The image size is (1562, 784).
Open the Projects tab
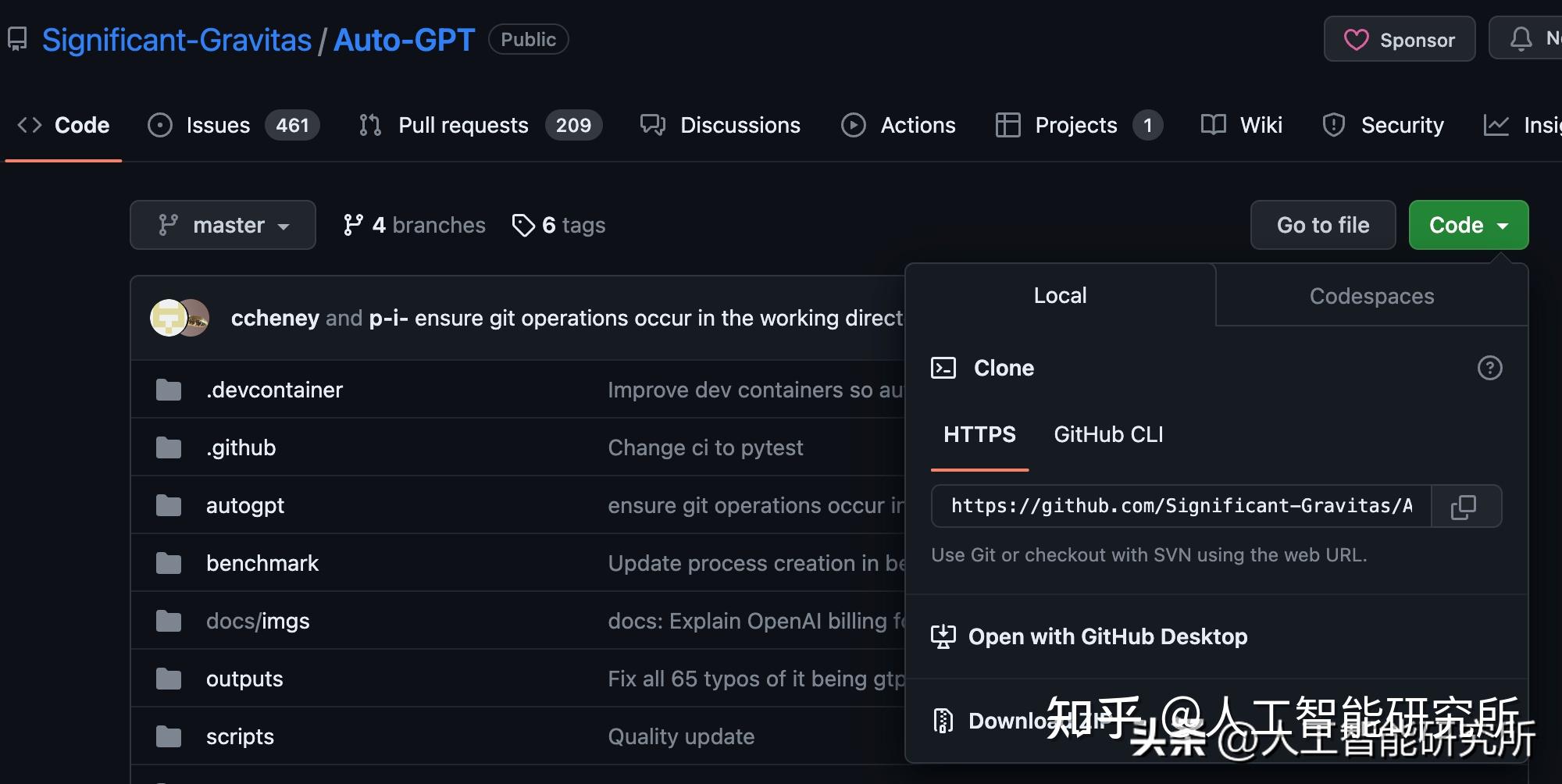[1079, 125]
